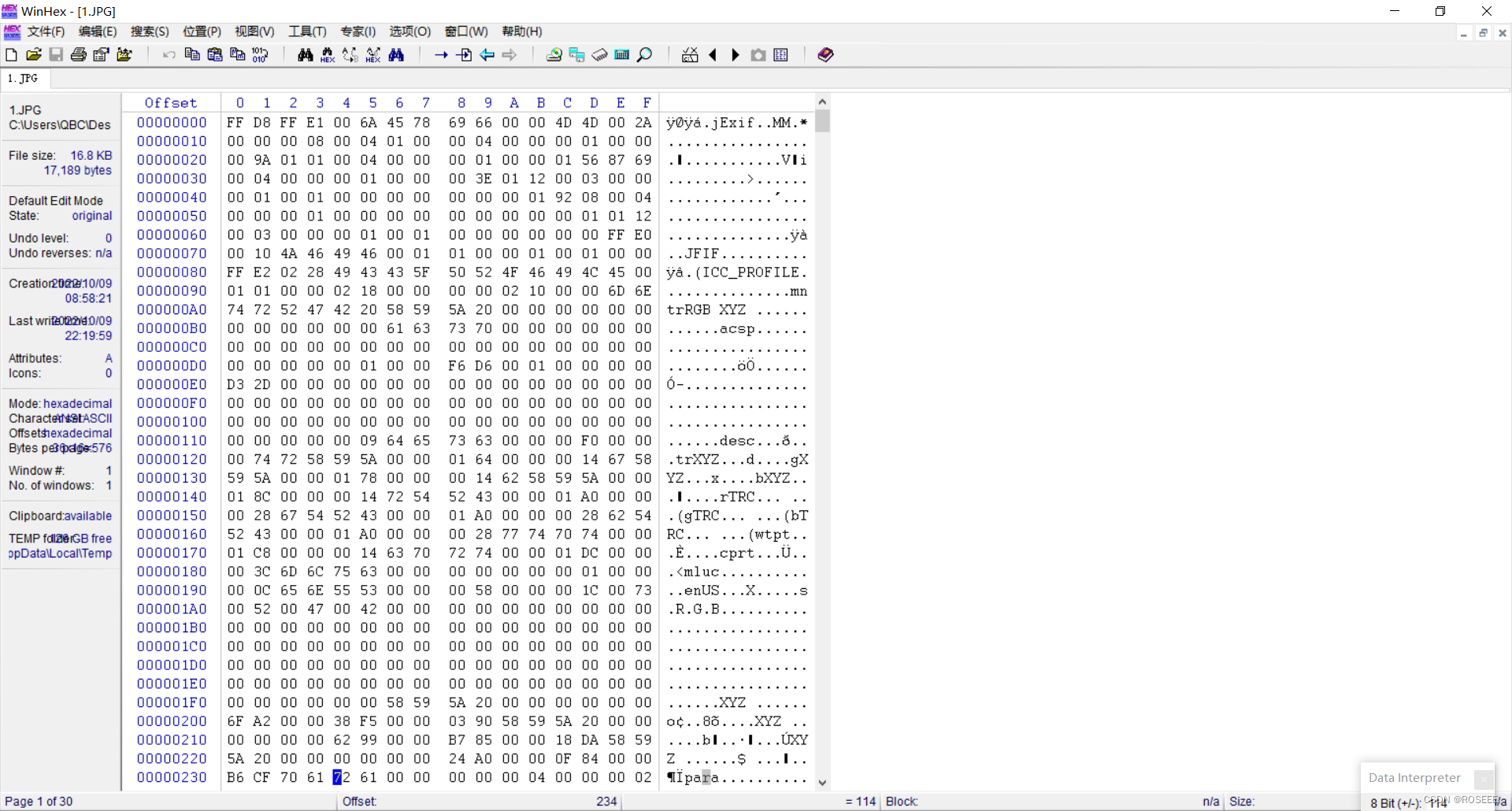The width and height of the screenshot is (1512, 811).
Task: Click the hex view scrollbar down arrow
Action: pos(822,783)
